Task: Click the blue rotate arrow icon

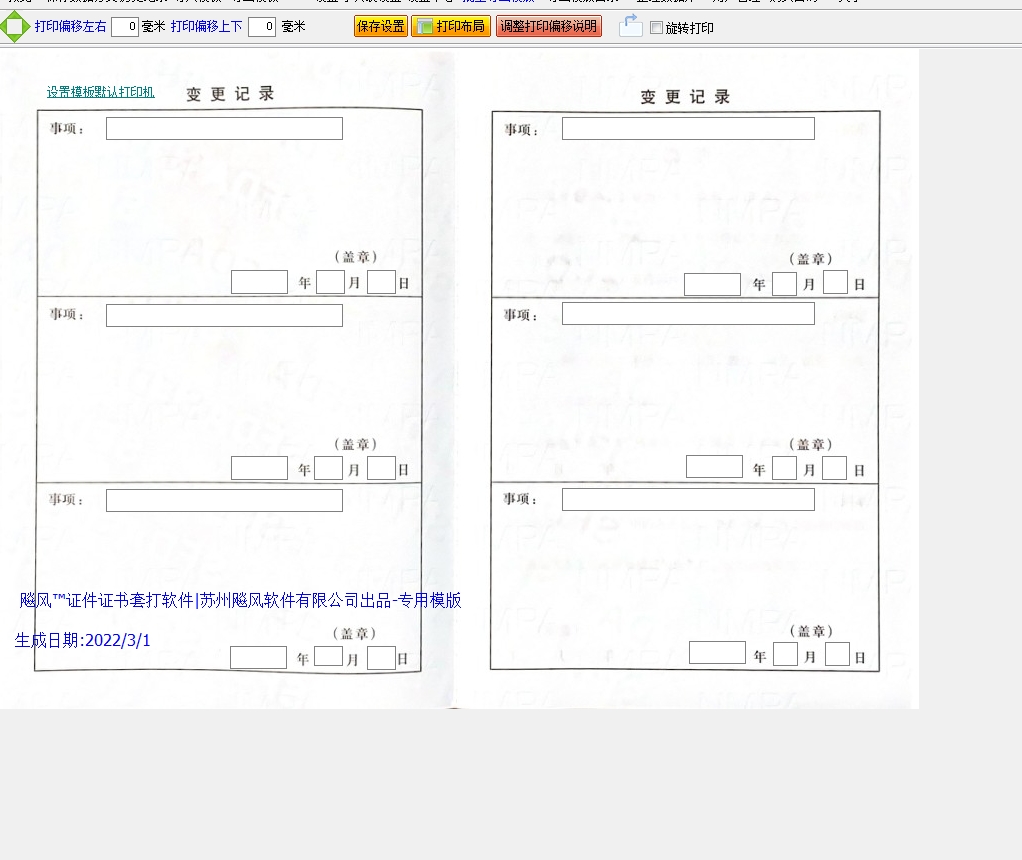Action: [630, 26]
